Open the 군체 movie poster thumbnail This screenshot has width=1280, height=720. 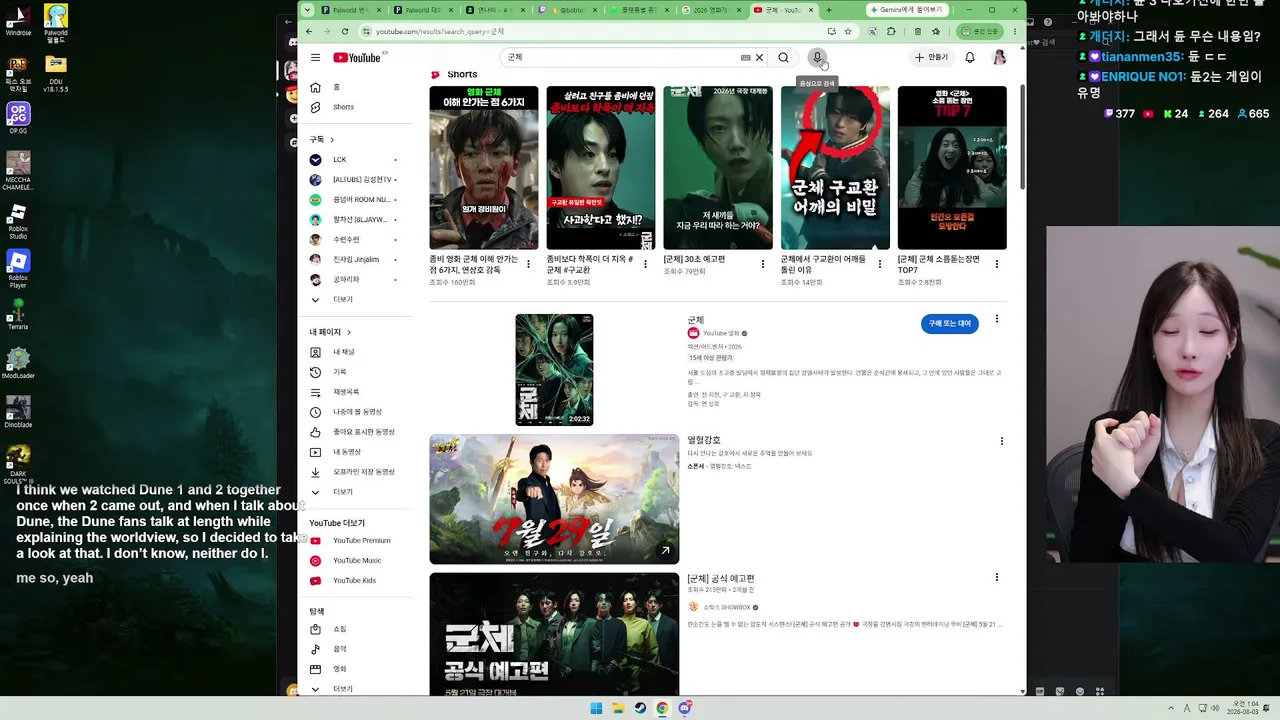pos(554,370)
